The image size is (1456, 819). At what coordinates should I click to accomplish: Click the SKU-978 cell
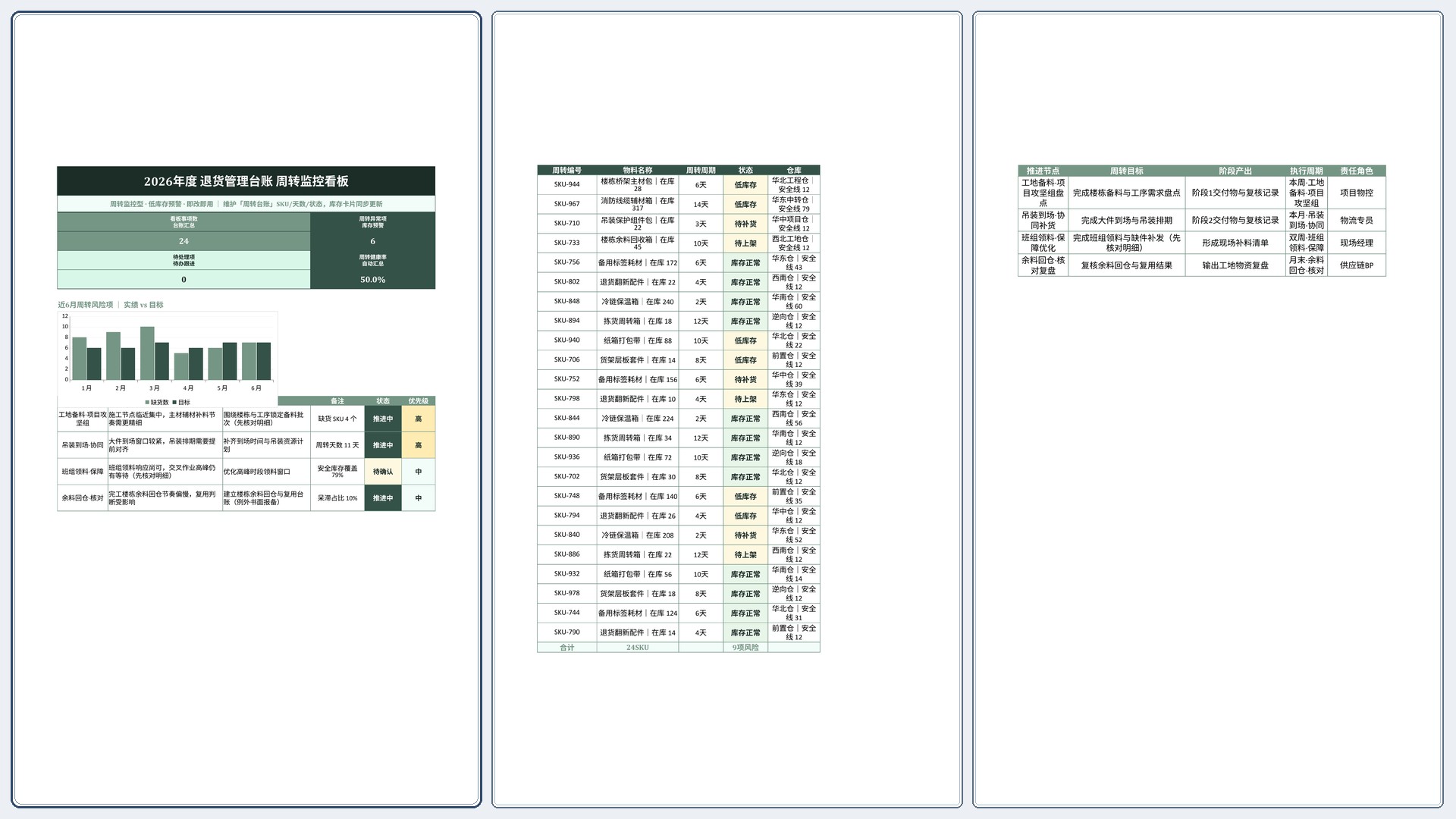(566, 593)
